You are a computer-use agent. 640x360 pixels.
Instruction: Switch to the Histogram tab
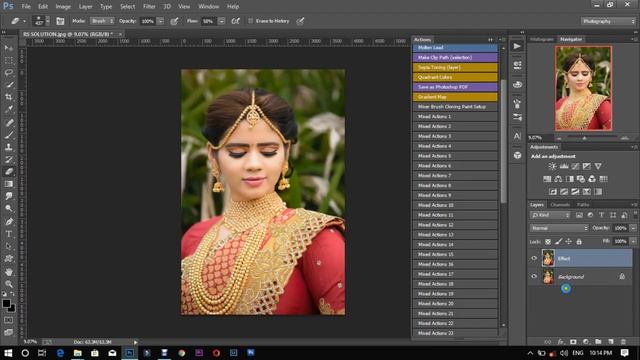pos(542,39)
